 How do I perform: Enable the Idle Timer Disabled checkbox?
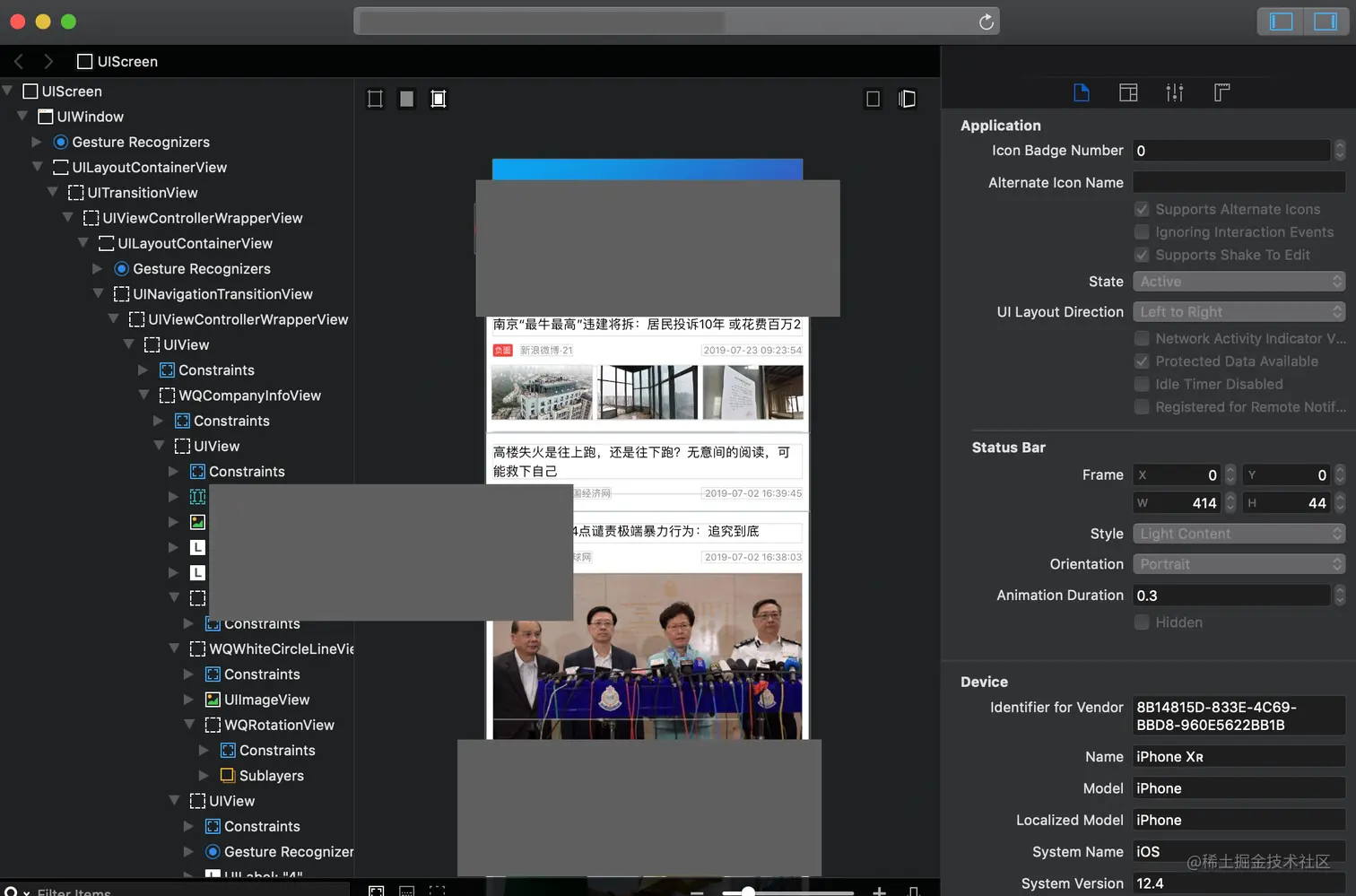click(x=1142, y=384)
